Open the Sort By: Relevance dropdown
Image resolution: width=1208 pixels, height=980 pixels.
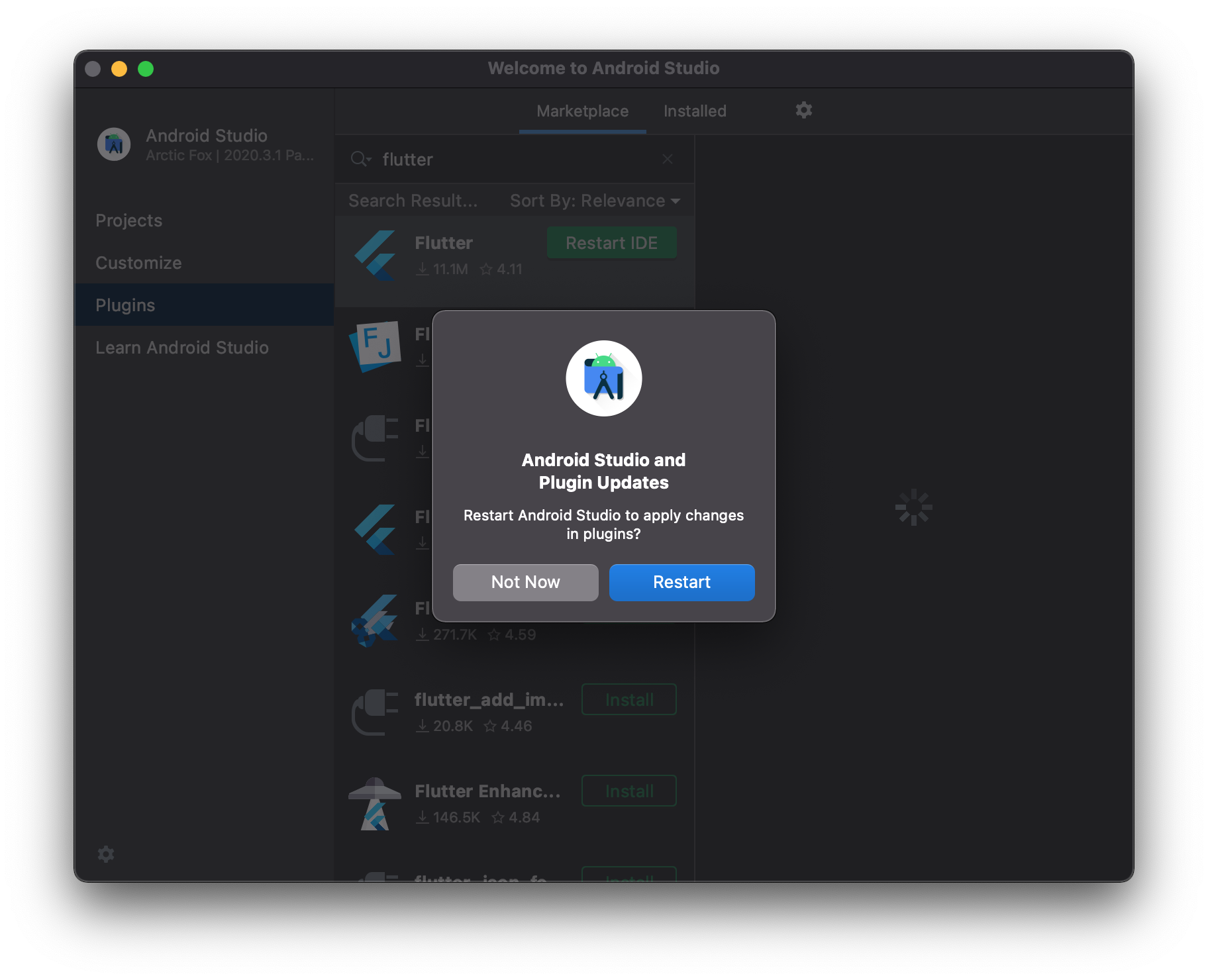[595, 201]
